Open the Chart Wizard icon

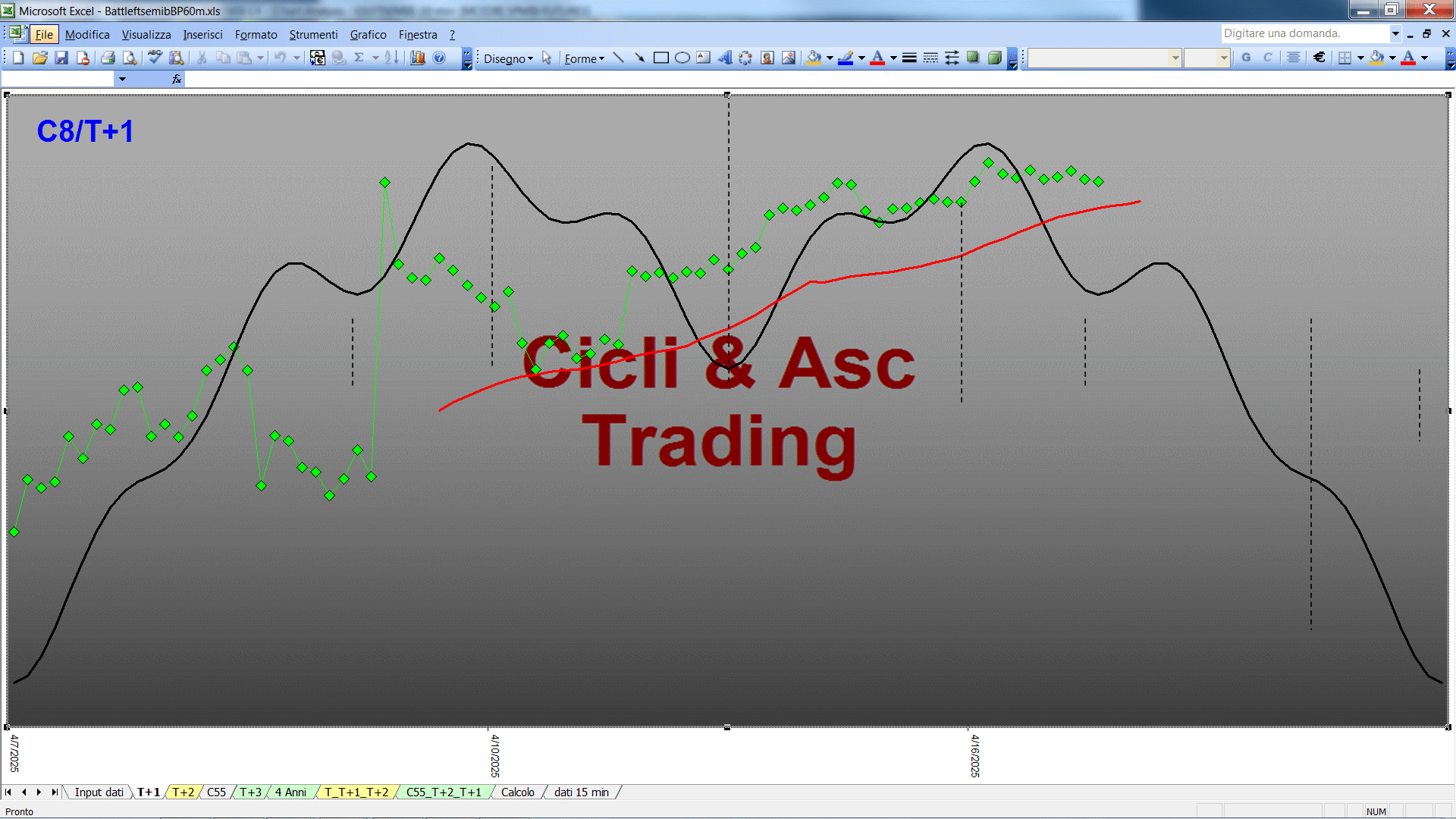point(418,58)
